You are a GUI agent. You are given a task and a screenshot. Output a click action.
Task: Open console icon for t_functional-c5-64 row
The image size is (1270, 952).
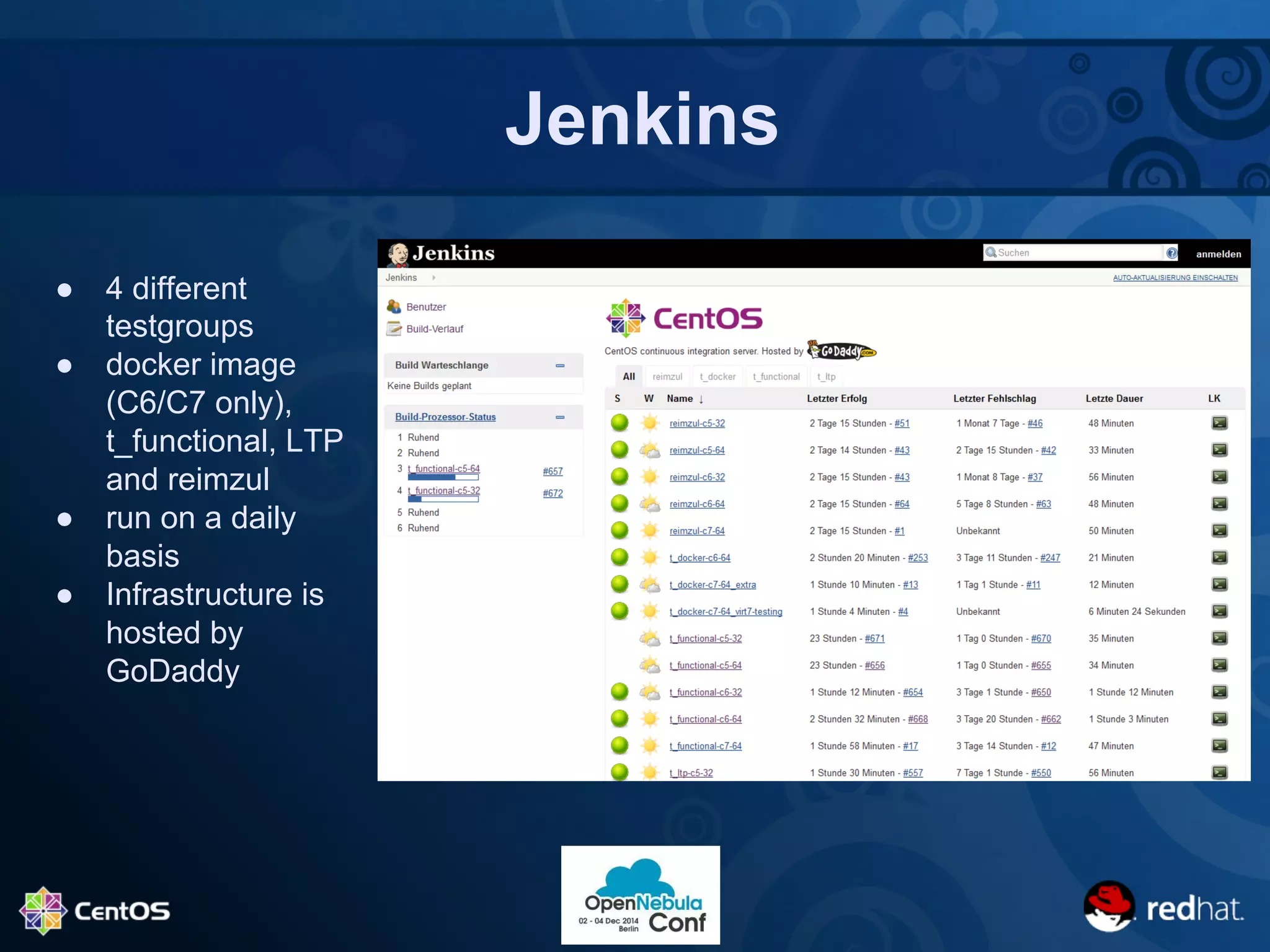pyautogui.click(x=1219, y=665)
